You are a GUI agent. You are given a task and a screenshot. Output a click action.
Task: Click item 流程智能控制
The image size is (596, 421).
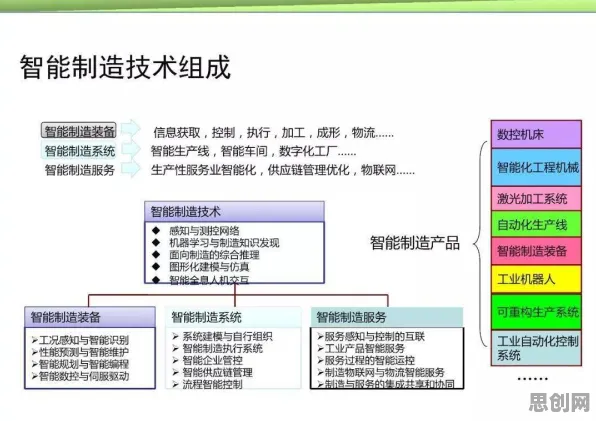point(212,384)
